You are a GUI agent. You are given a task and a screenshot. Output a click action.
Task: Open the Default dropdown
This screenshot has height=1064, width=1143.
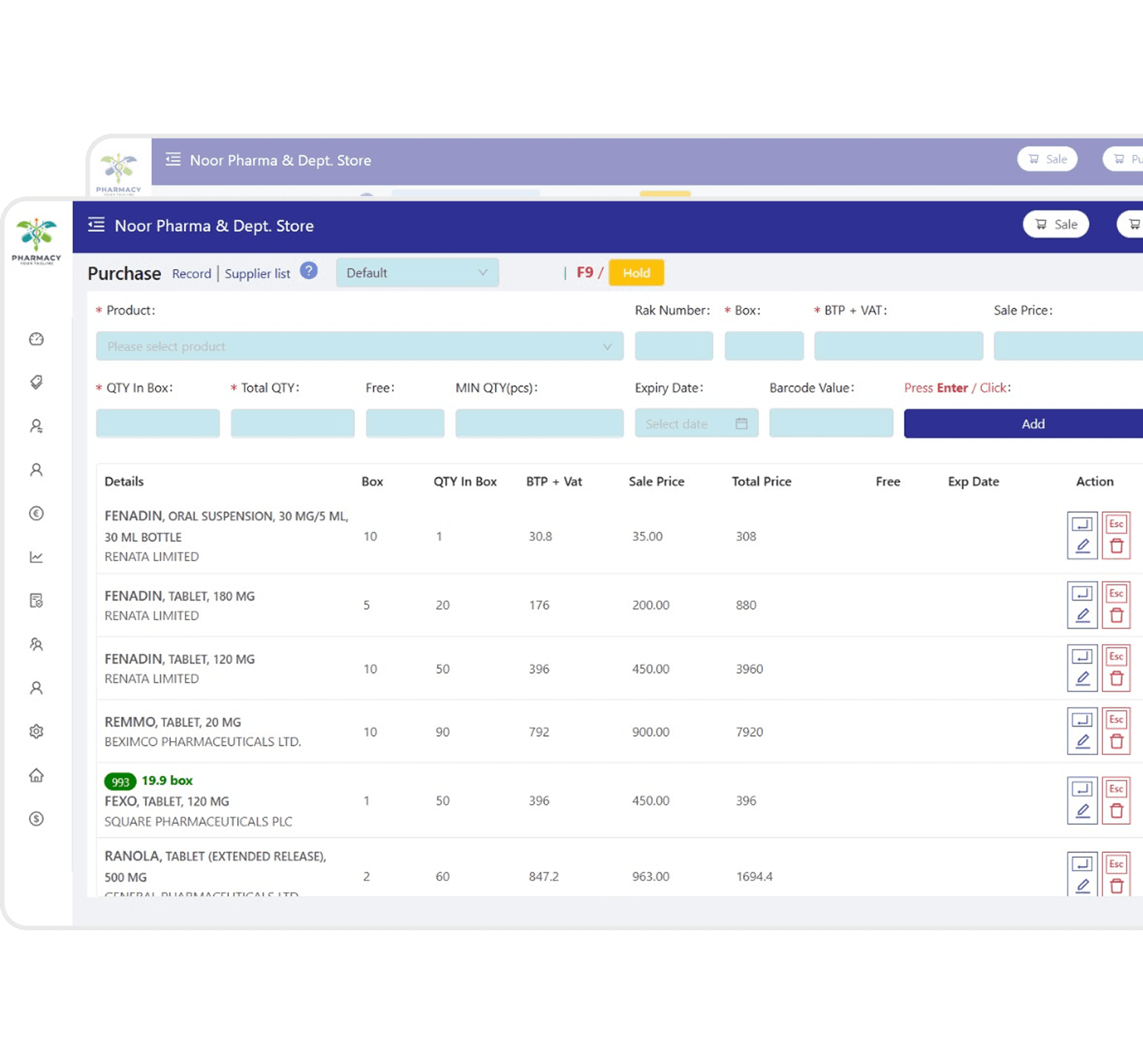point(417,273)
